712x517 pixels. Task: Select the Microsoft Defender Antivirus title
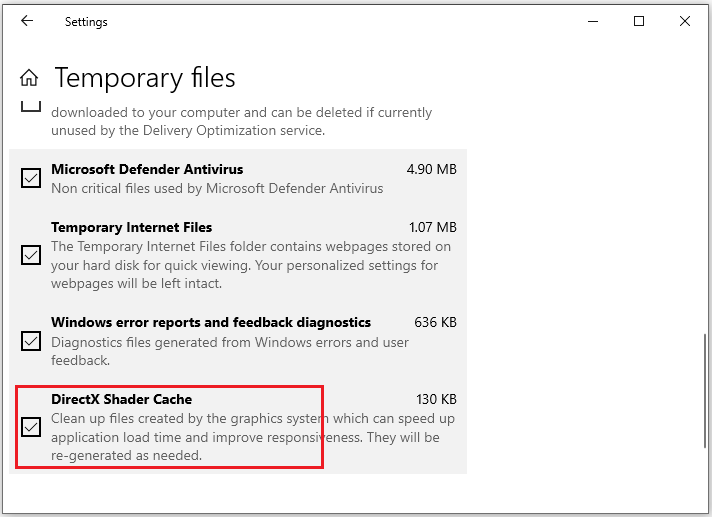147,169
